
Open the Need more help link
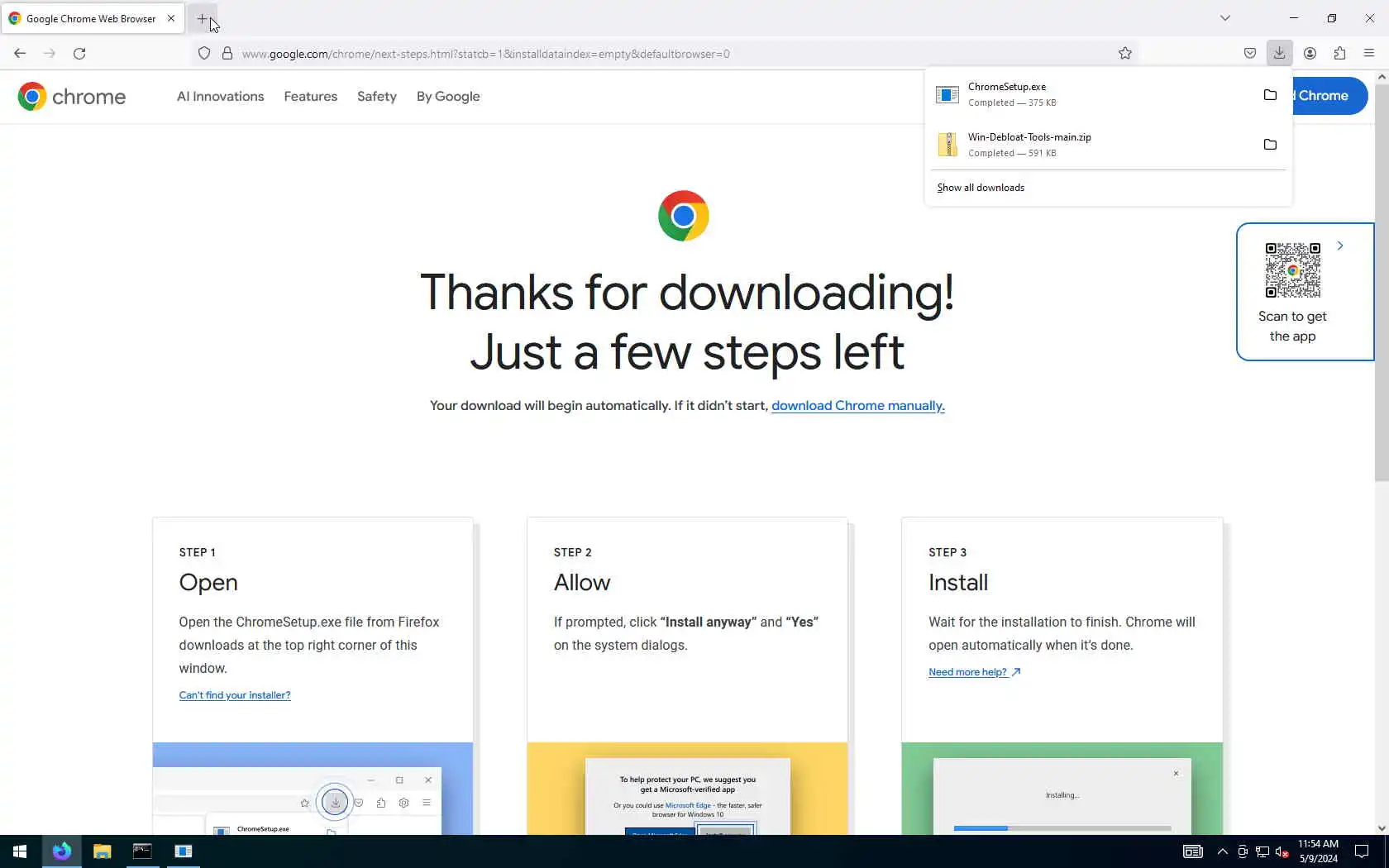coord(975,672)
